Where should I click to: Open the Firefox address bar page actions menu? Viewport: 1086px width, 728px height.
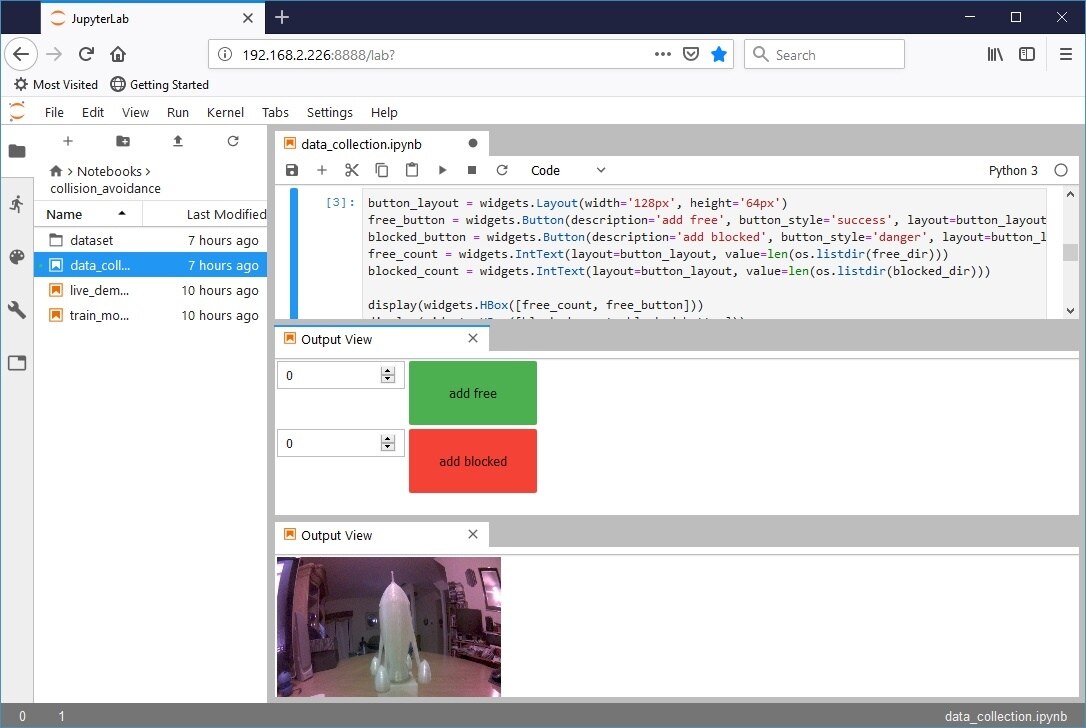(662, 55)
